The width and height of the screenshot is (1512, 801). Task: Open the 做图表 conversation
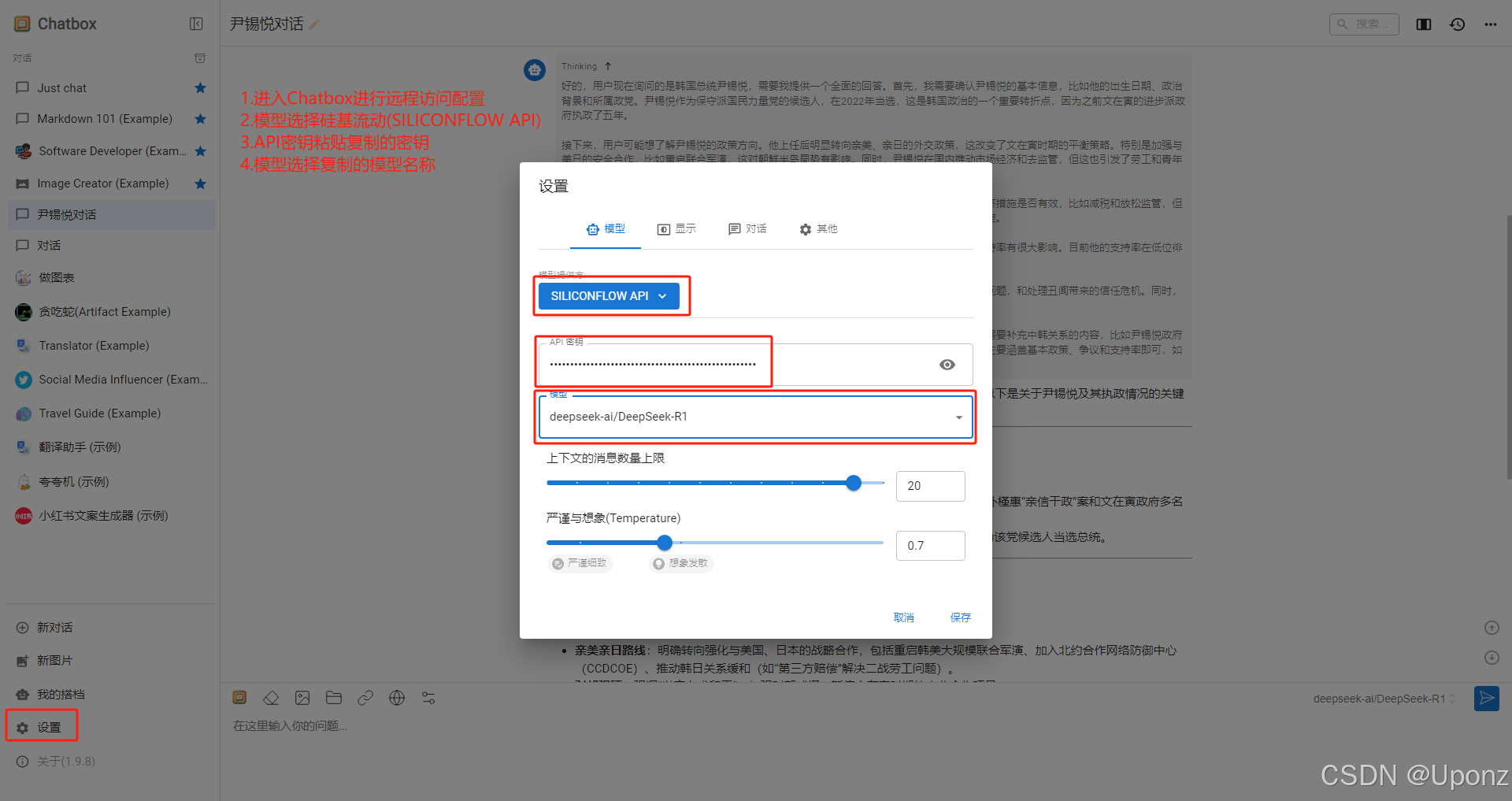(x=111, y=278)
